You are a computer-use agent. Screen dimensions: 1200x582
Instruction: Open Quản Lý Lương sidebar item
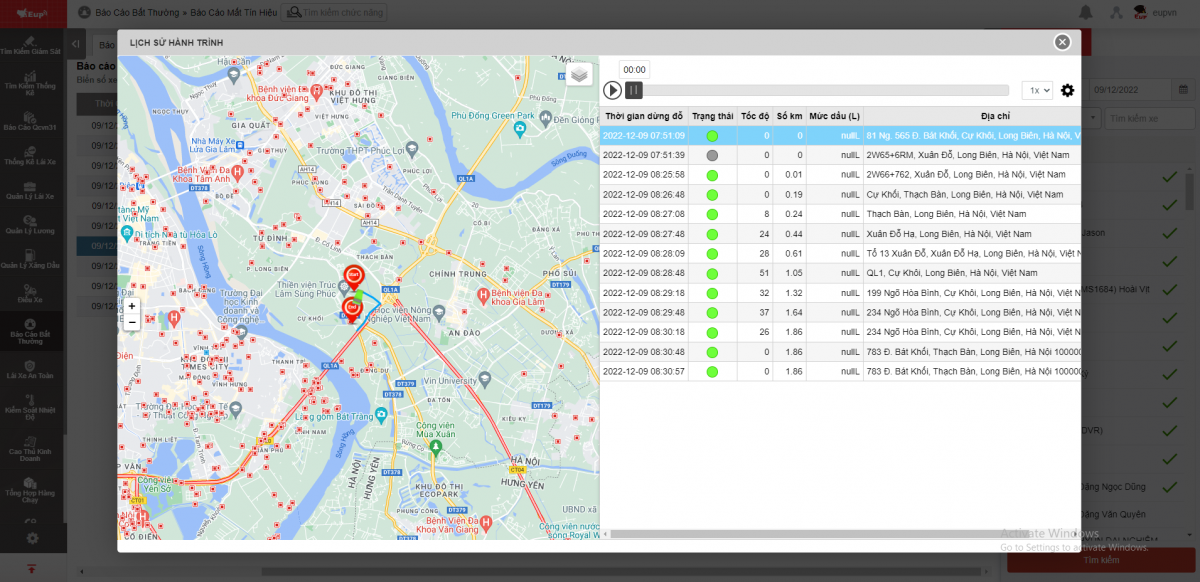coord(33,224)
